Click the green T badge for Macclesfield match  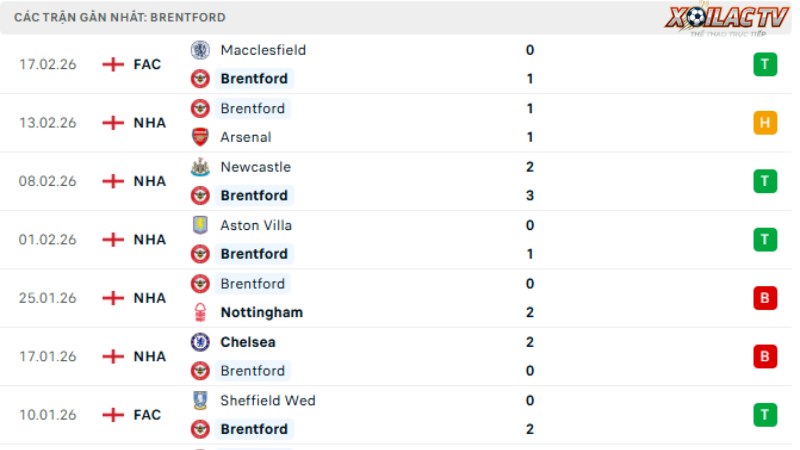pyautogui.click(x=765, y=65)
